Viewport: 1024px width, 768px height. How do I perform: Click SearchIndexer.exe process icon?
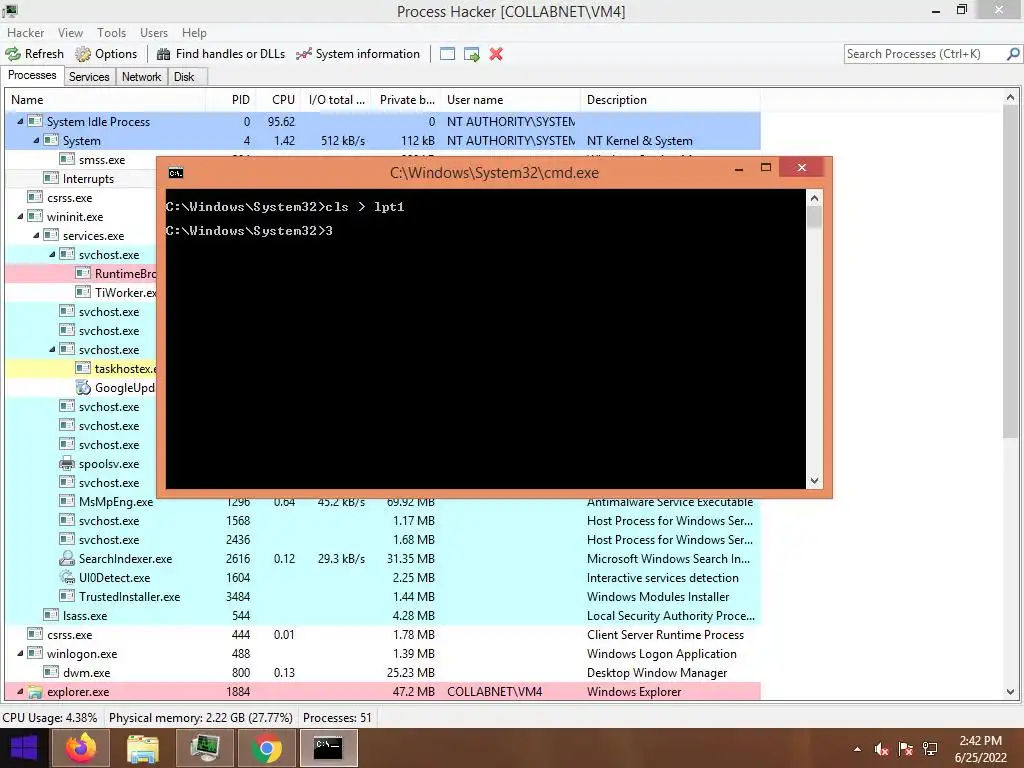coord(67,558)
